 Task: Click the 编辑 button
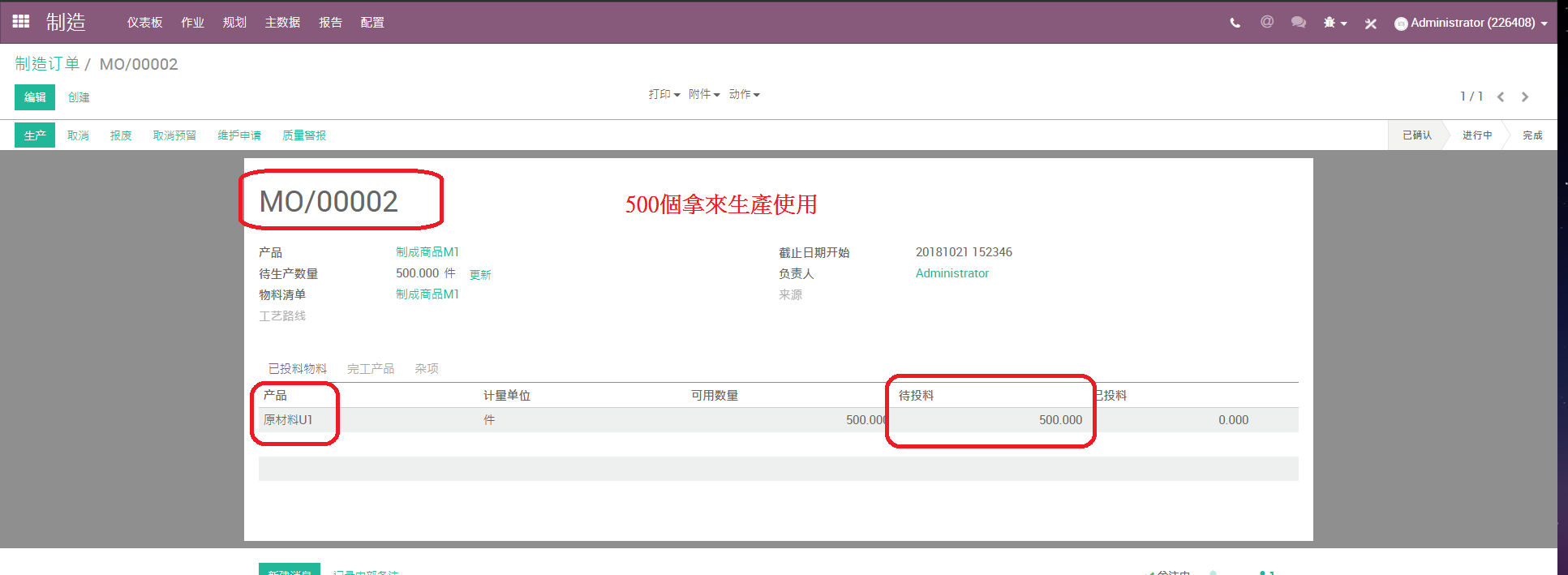35,97
